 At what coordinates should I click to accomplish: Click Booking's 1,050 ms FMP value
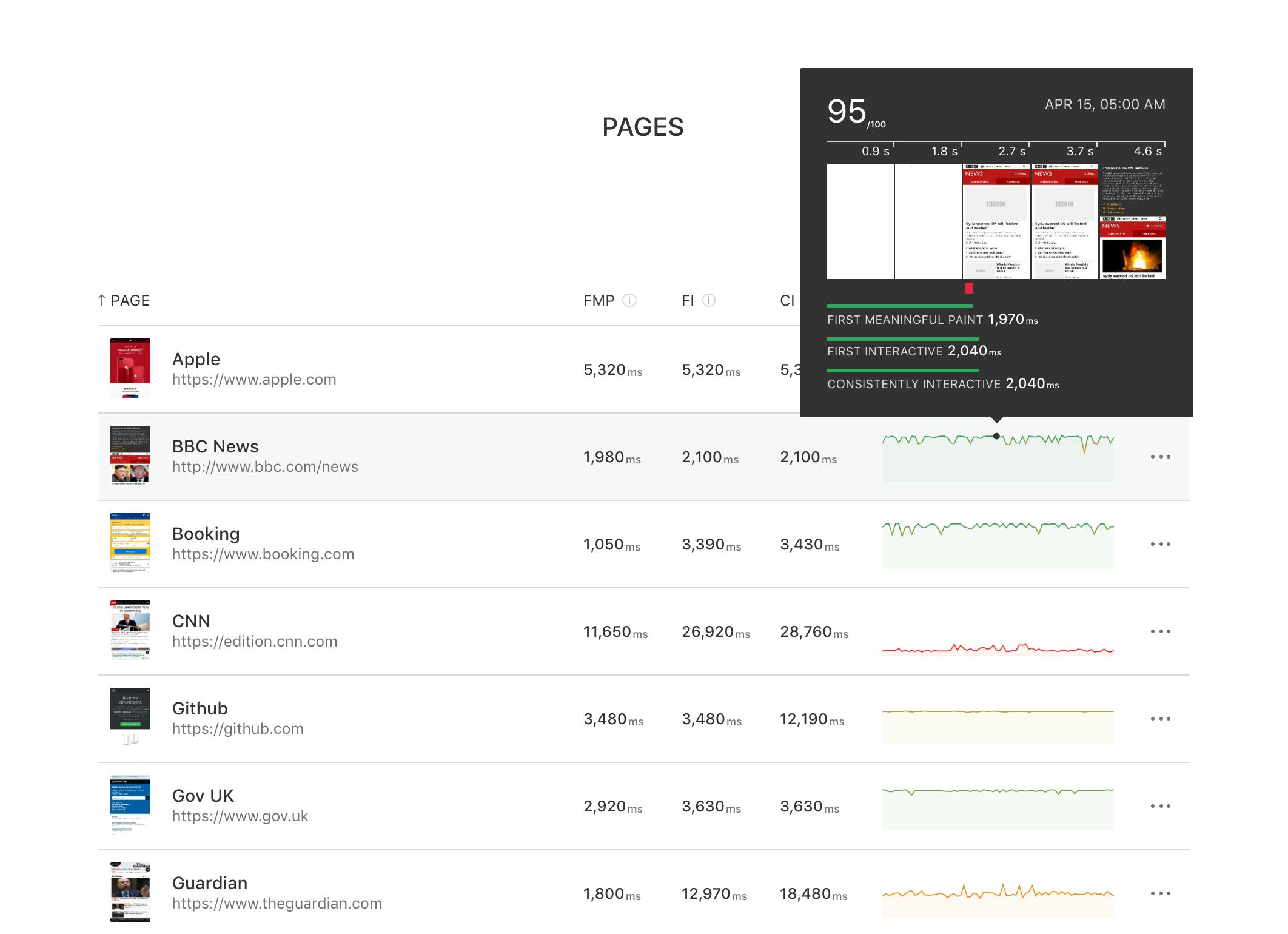(x=612, y=545)
